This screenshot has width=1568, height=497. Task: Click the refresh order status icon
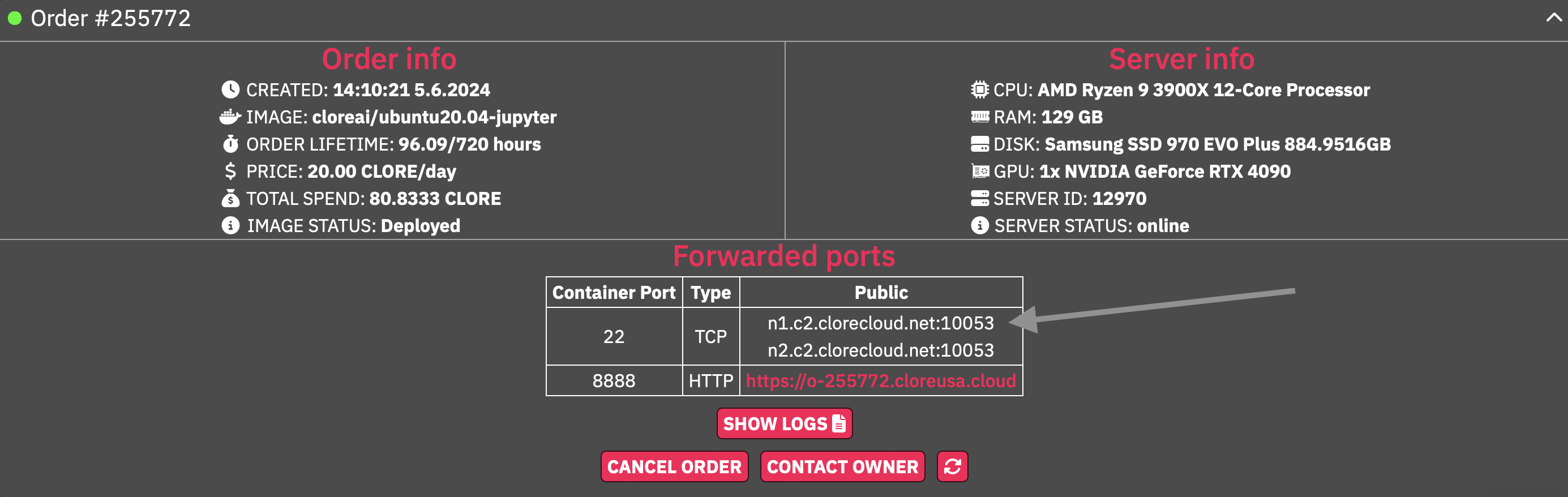[x=952, y=466]
